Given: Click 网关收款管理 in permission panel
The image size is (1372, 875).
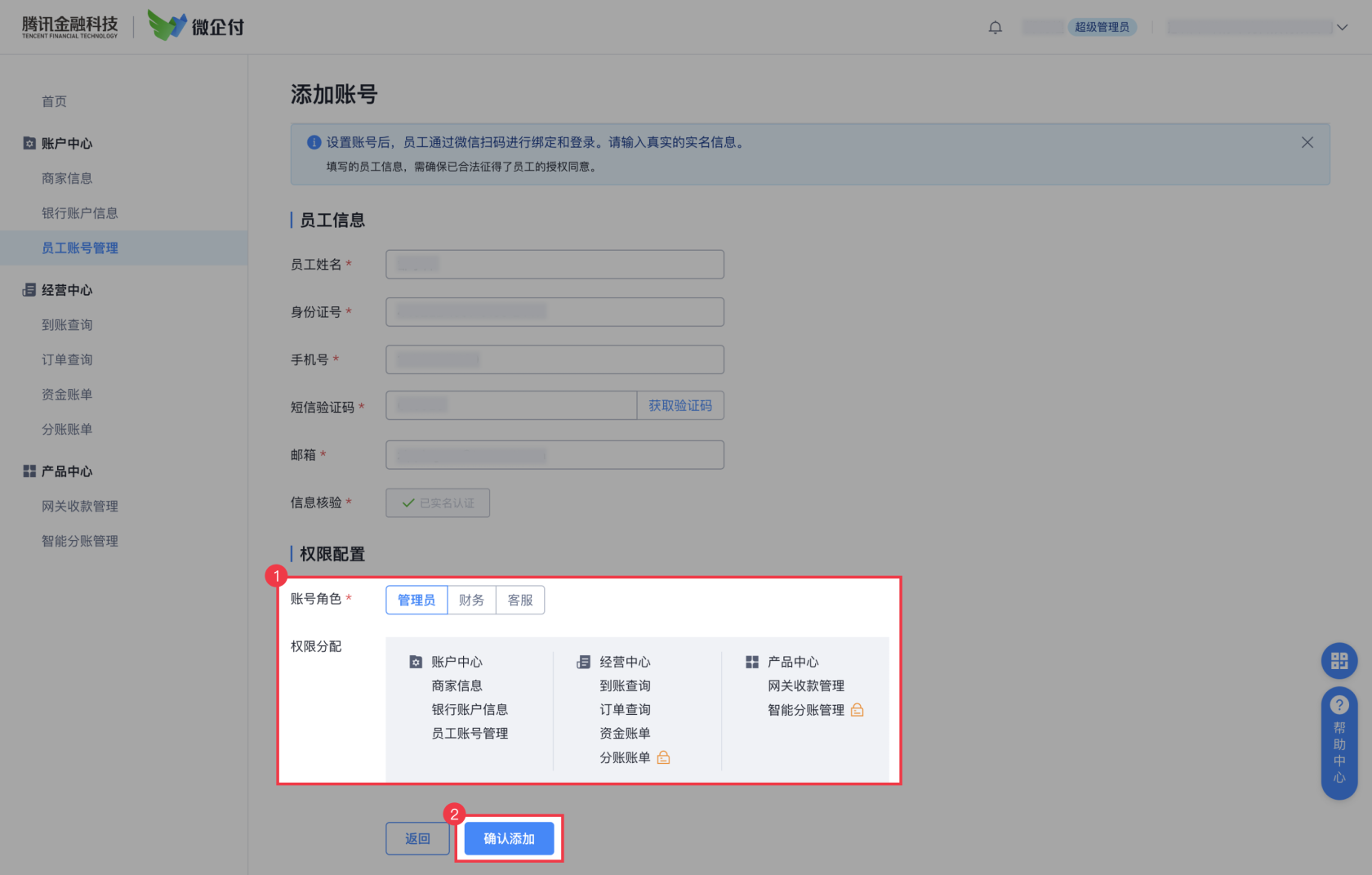Looking at the screenshot, I should click(806, 686).
